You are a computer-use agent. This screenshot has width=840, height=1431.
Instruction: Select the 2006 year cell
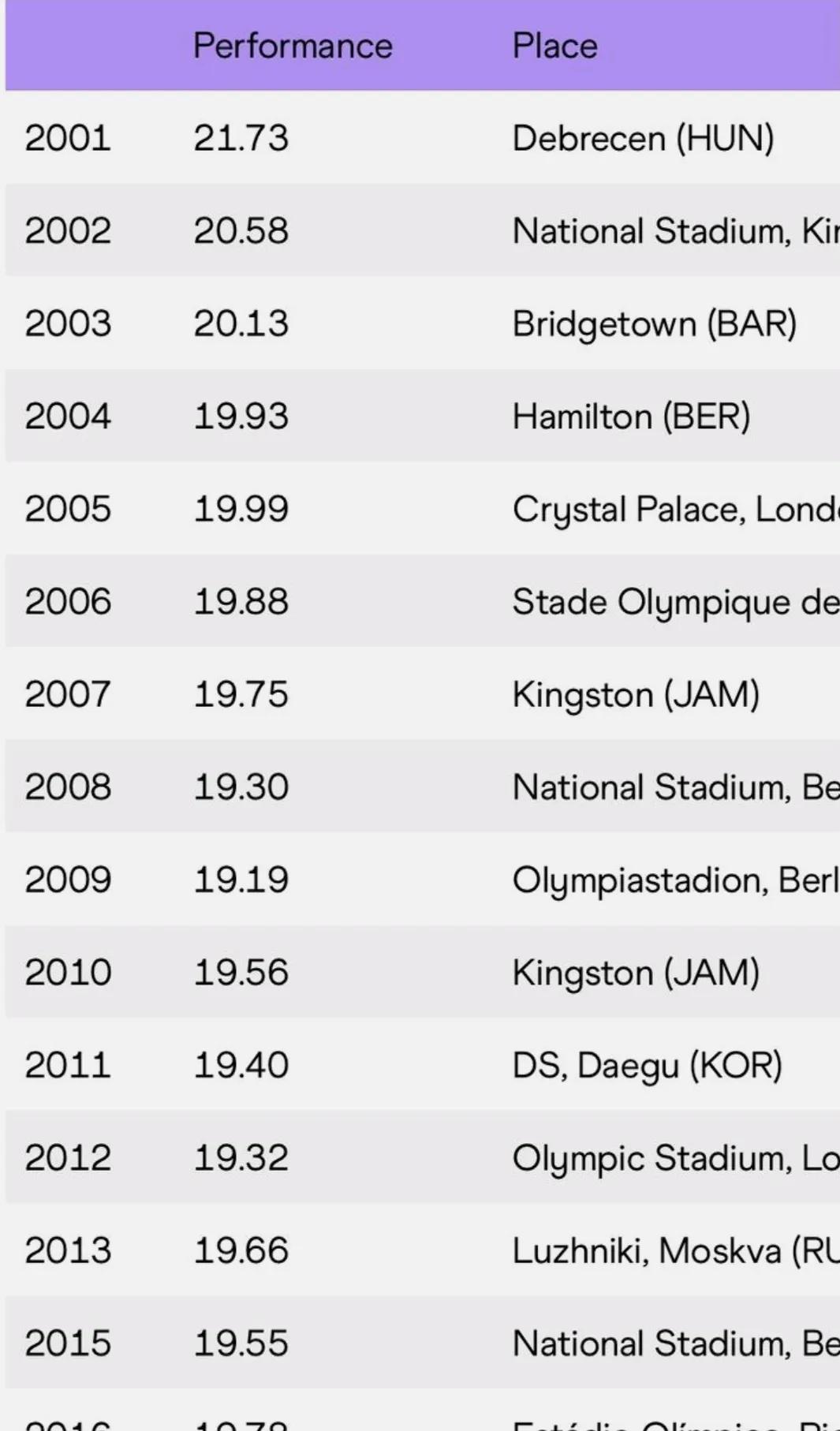click(x=68, y=602)
